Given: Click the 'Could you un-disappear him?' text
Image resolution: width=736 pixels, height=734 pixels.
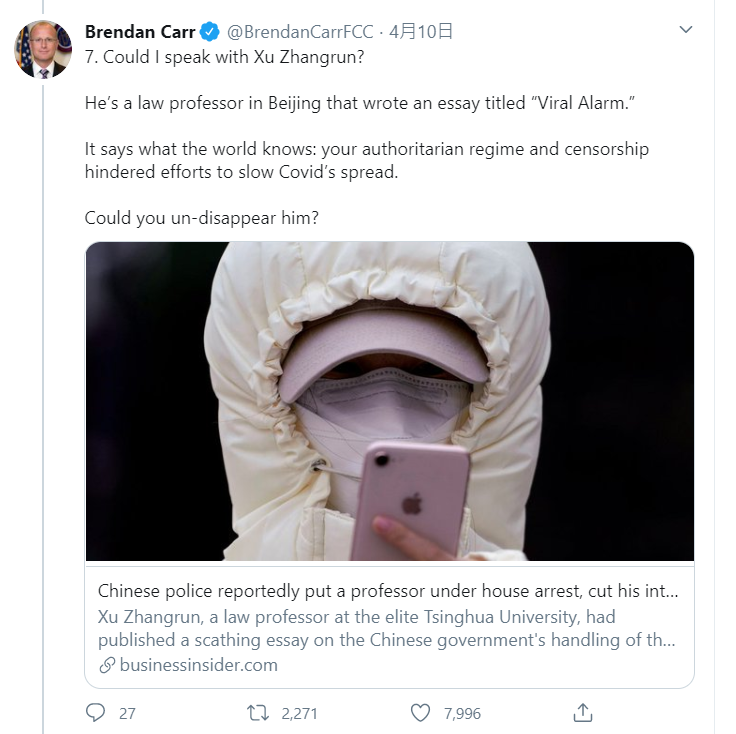Looking at the screenshot, I should click(202, 217).
